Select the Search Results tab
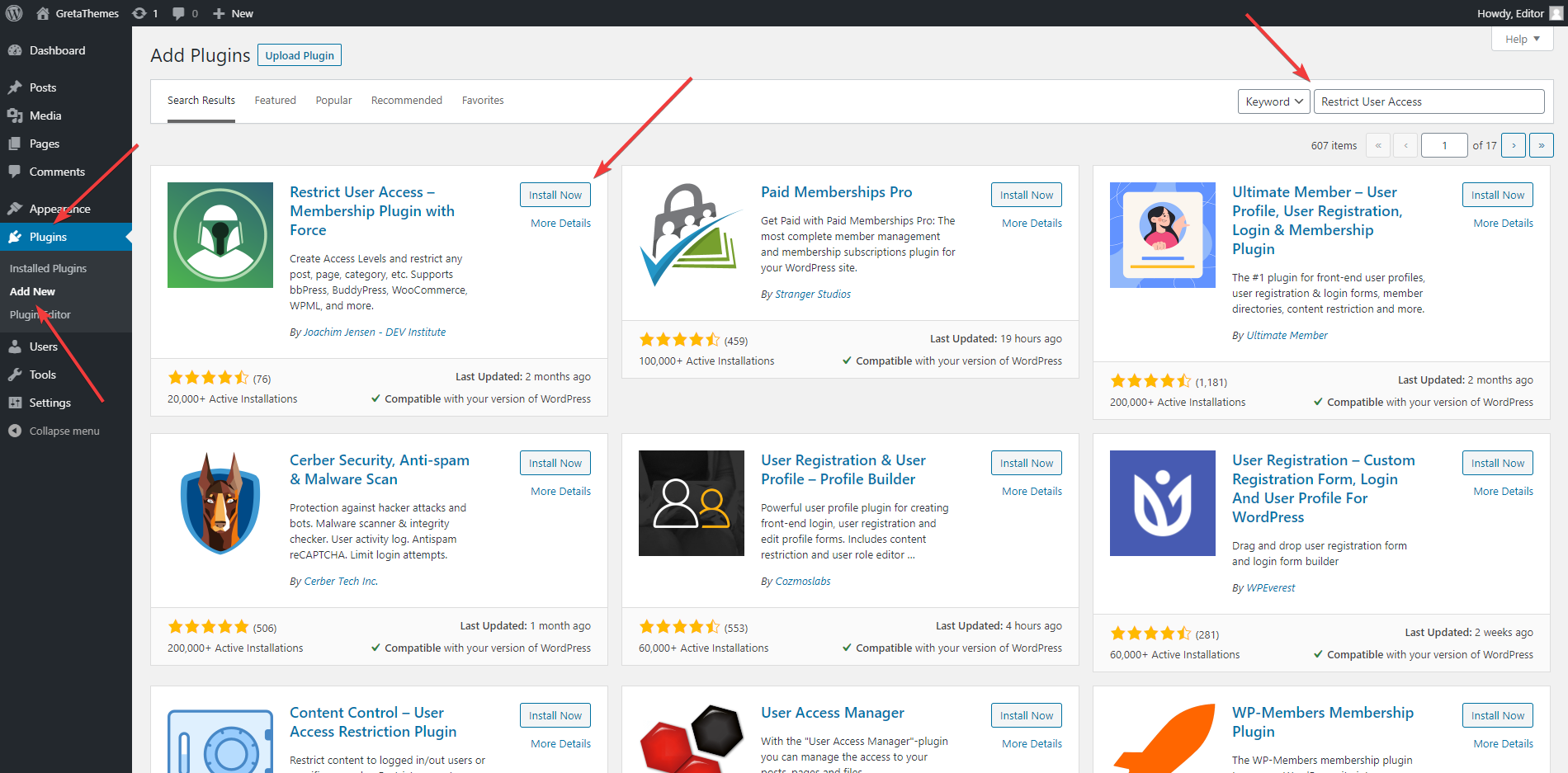The image size is (1568, 773). click(x=201, y=101)
